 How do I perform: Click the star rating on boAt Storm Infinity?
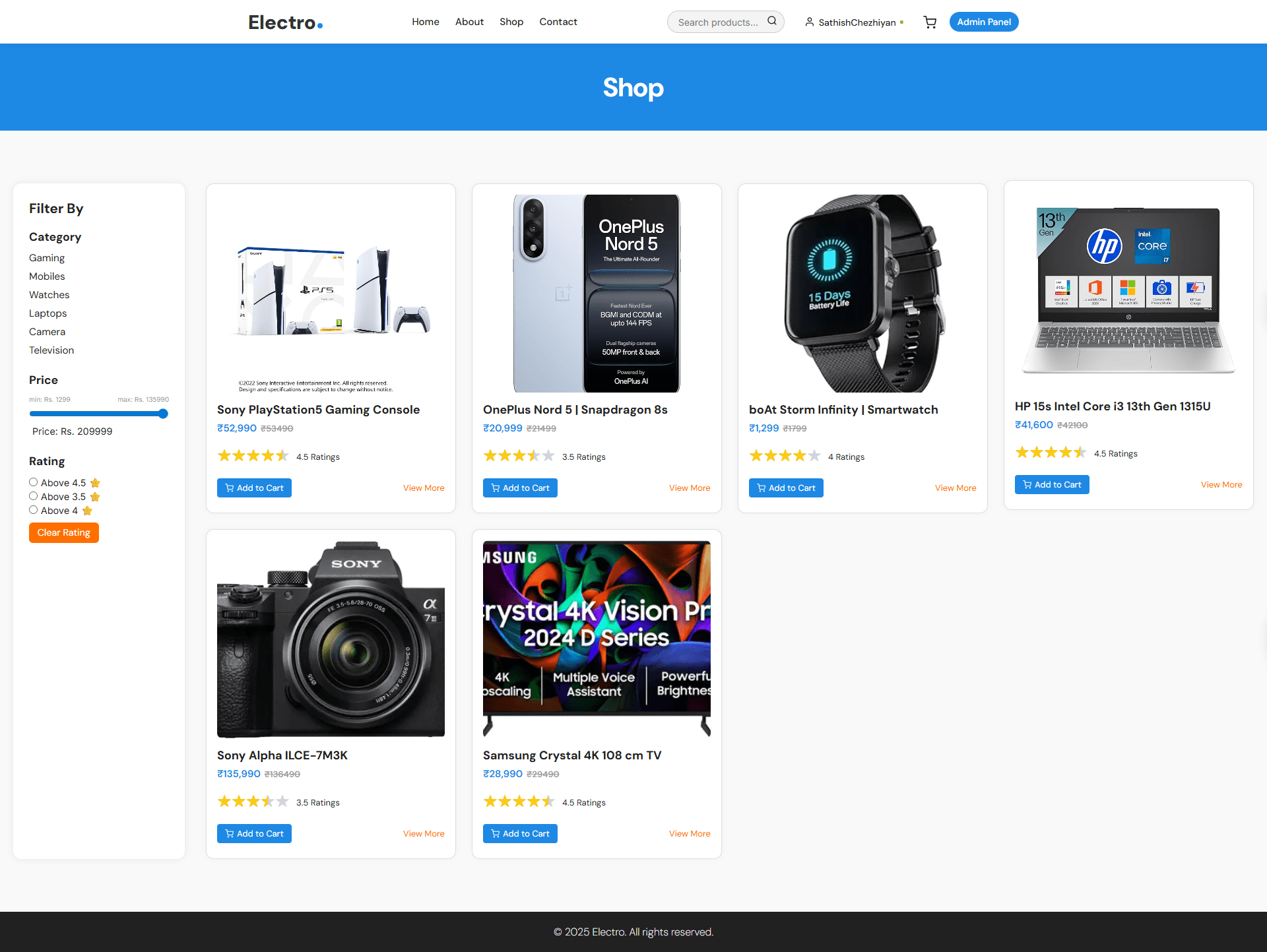[785, 456]
